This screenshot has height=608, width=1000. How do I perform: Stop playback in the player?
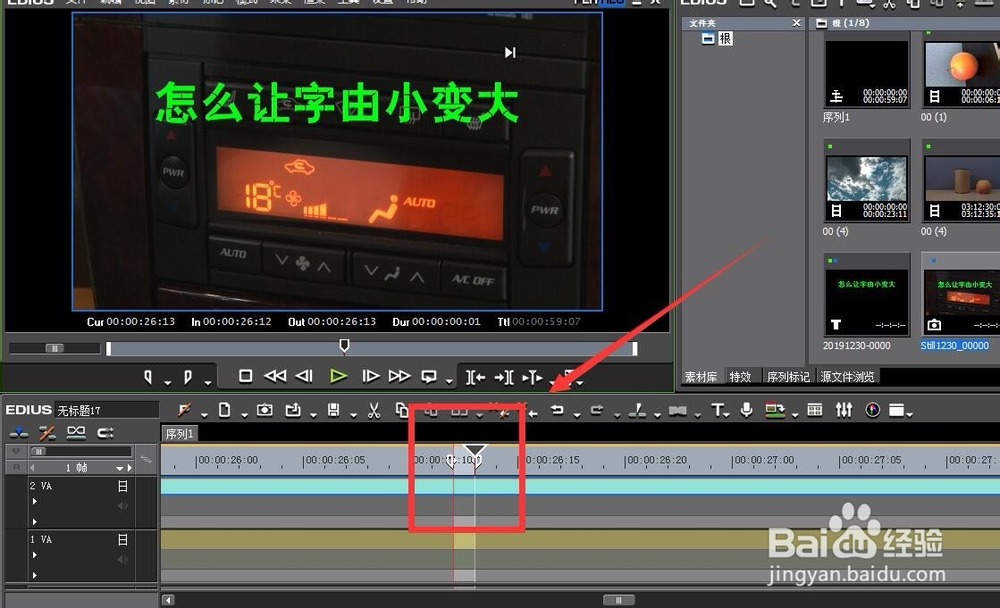pyautogui.click(x=246, y=376)
